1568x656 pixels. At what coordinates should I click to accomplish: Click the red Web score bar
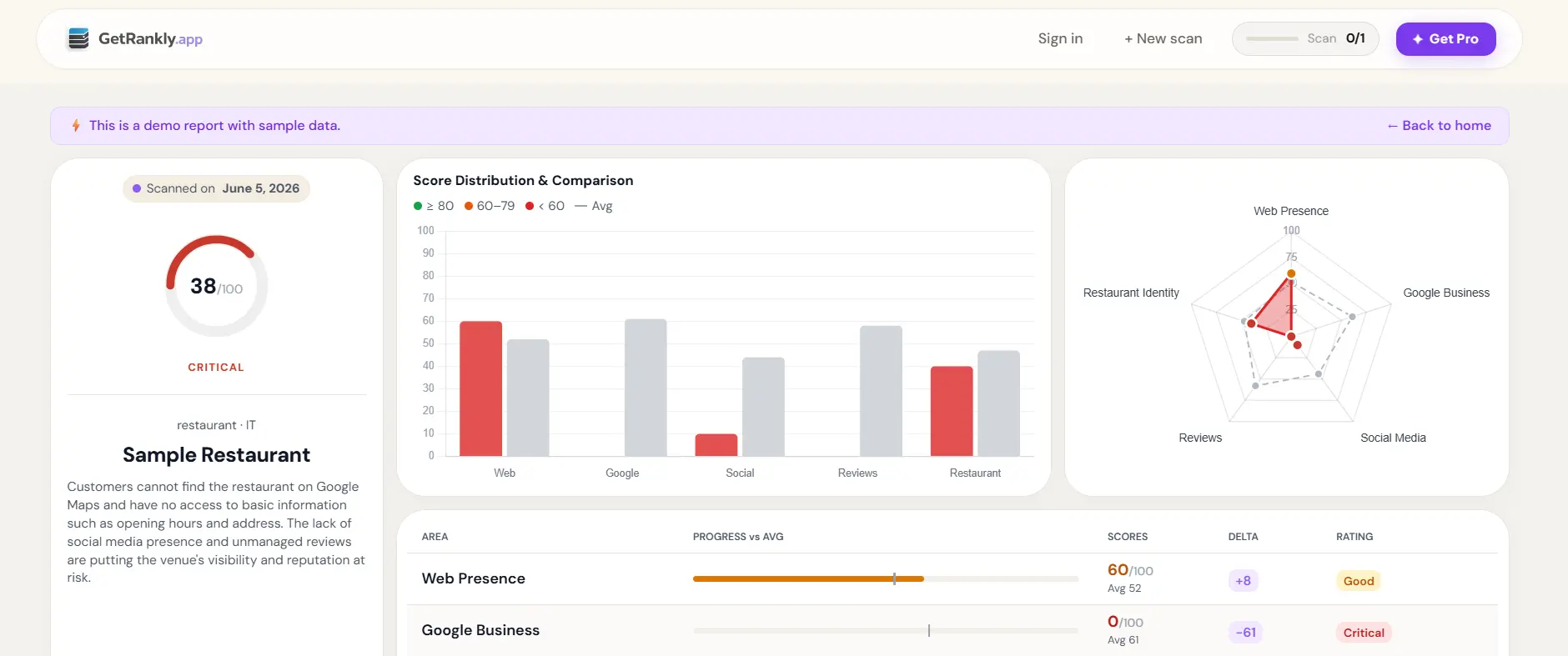[x=481, y=388]
